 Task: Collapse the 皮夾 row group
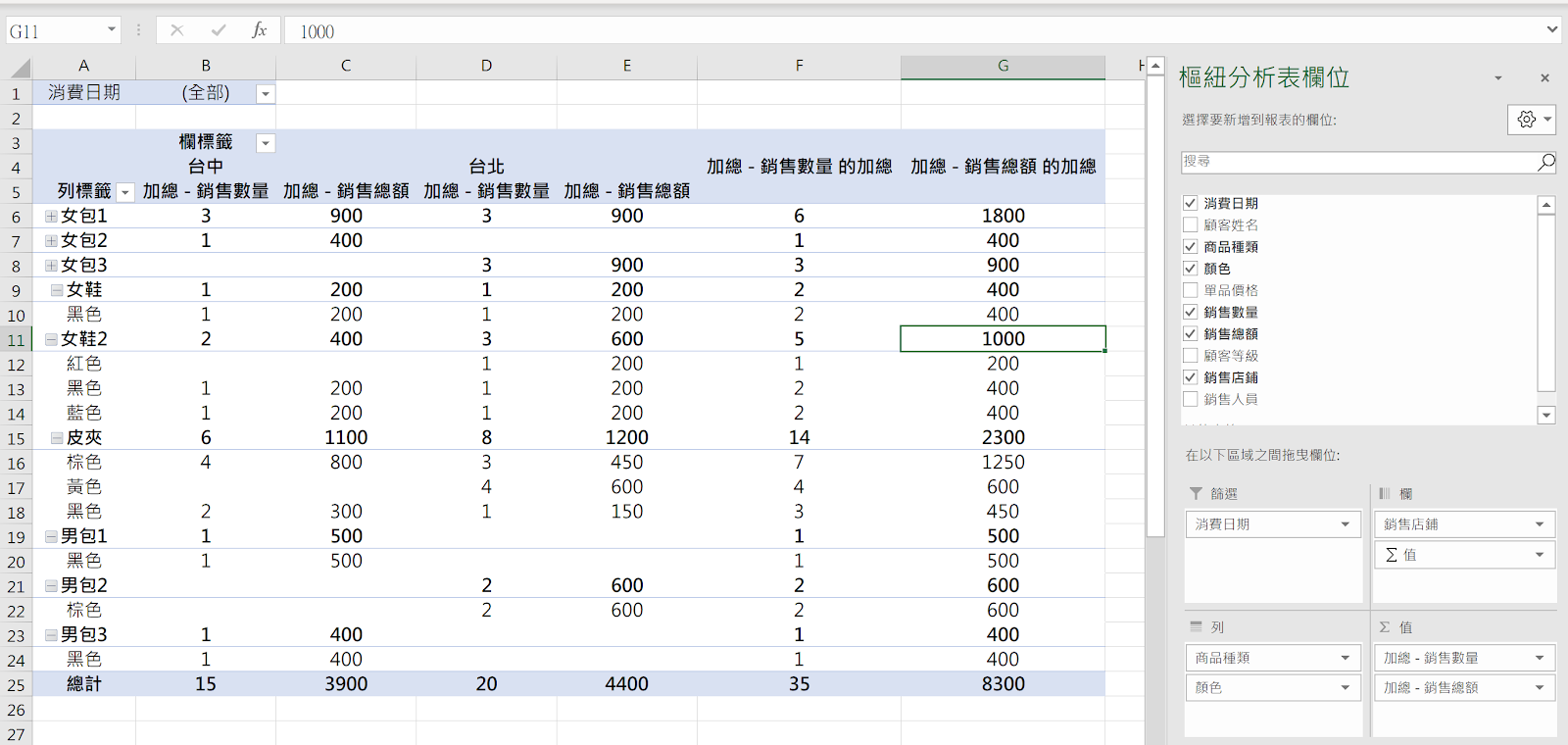click(57, 438)
